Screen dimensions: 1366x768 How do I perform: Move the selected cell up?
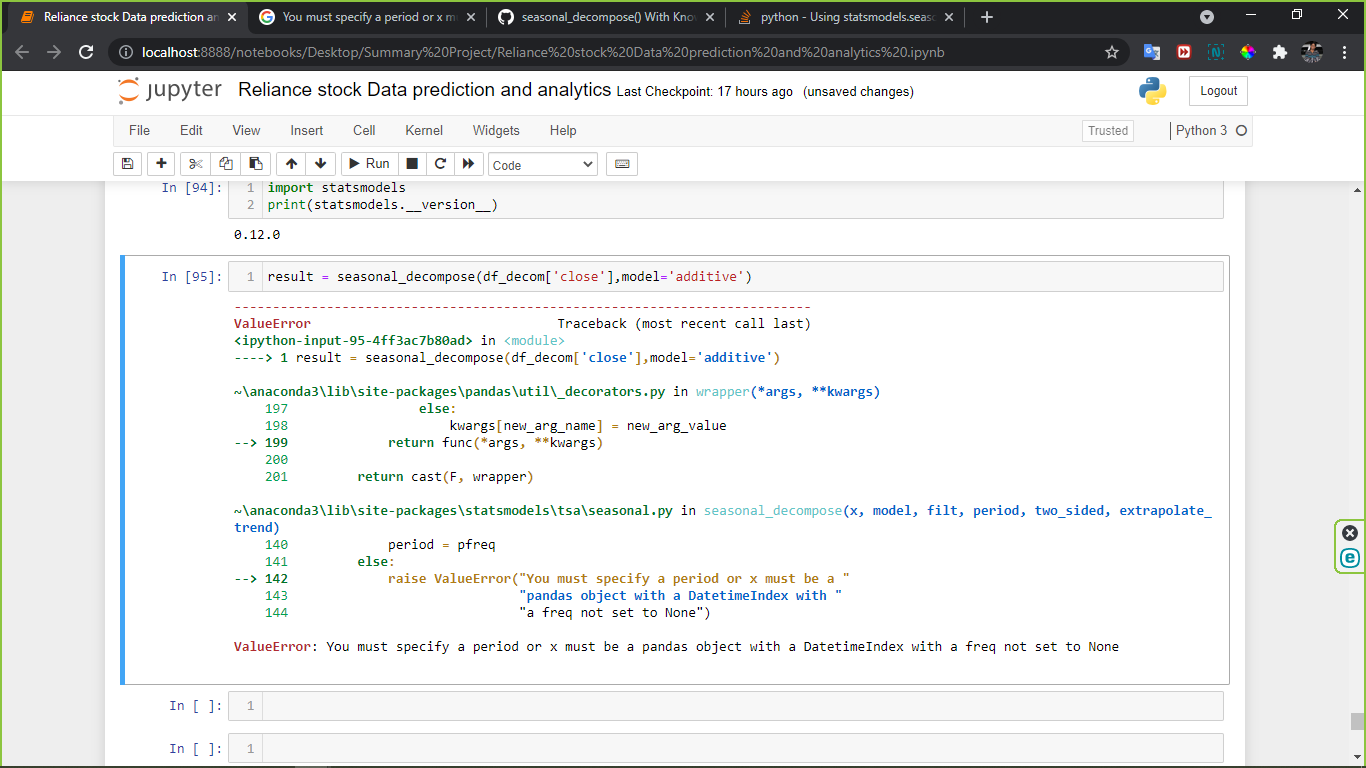click(x=290, y=163)
